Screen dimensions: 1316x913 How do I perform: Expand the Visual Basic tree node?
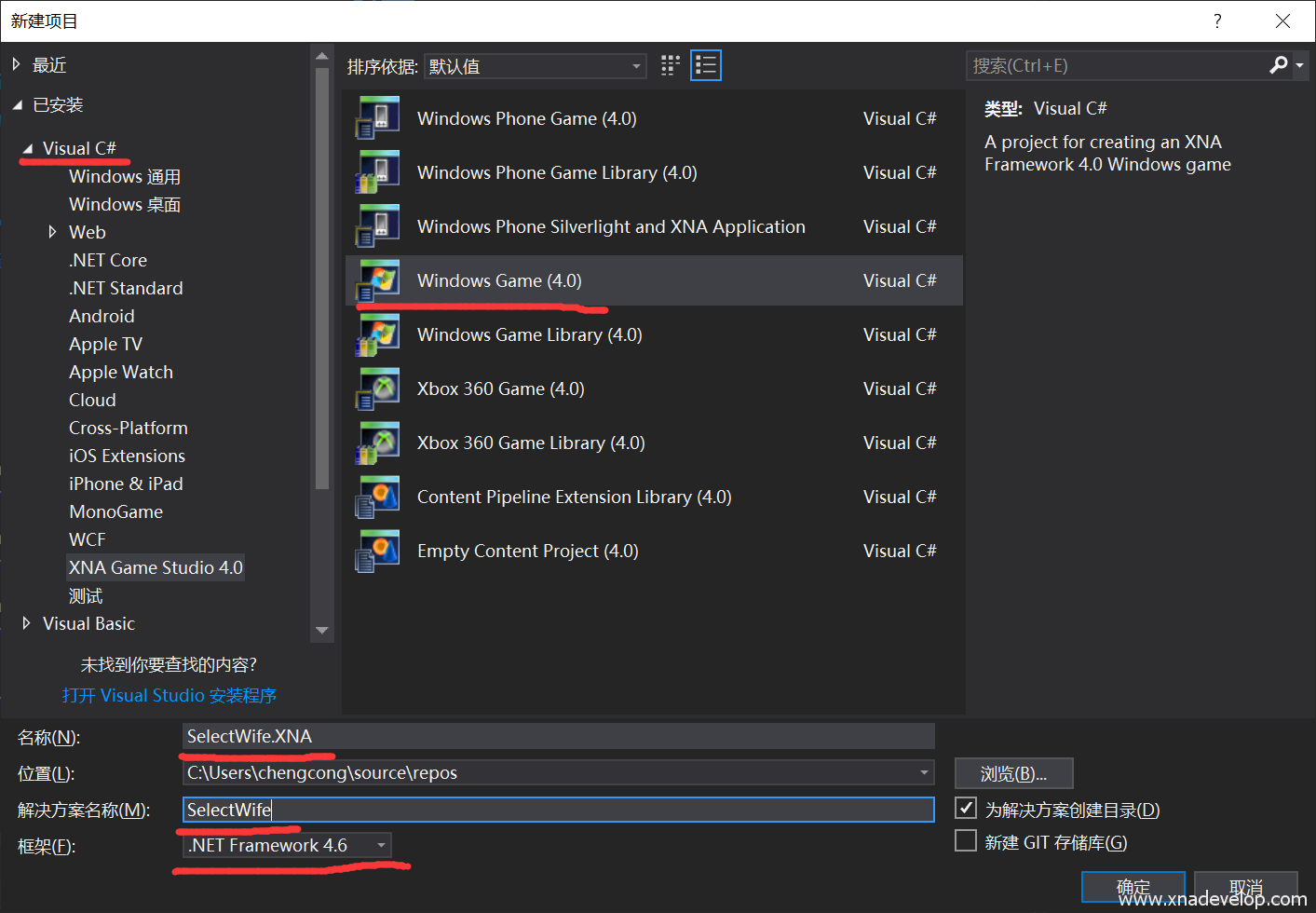tap(26, 623)
